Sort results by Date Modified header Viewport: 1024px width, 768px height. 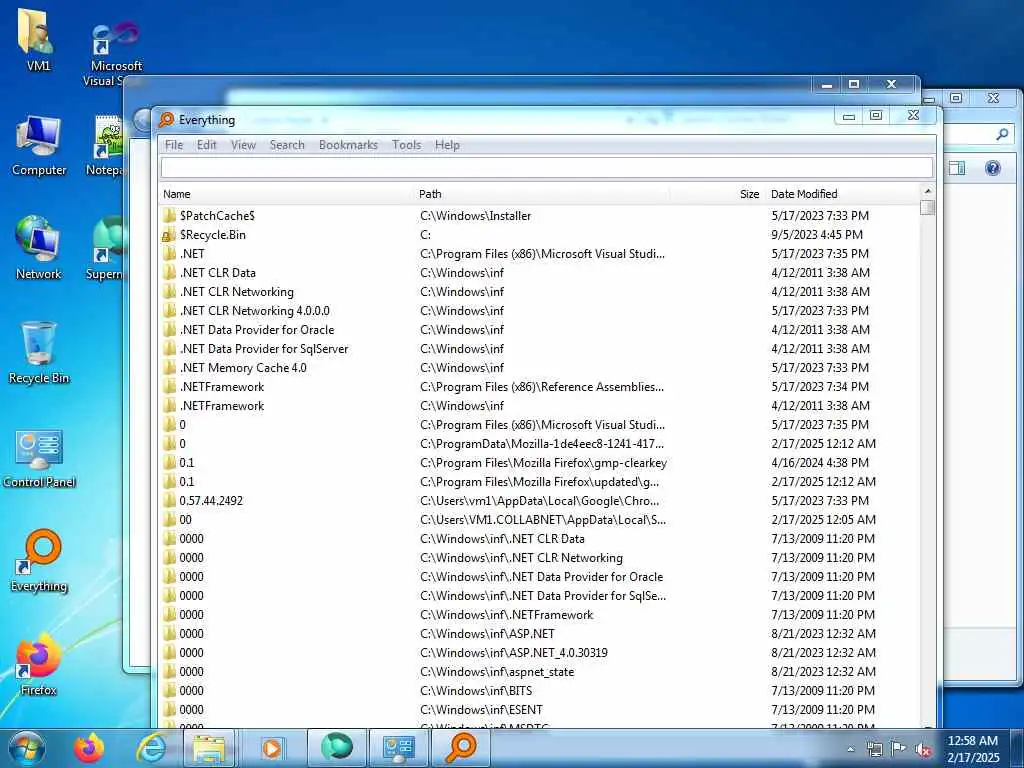(842, 194)
